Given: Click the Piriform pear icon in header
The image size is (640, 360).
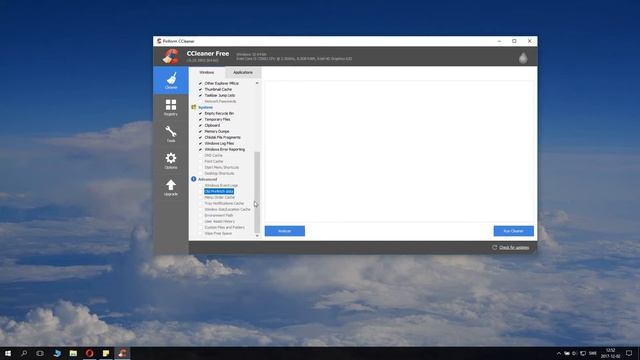Looking at the screenshot, I should pos(523,58).
